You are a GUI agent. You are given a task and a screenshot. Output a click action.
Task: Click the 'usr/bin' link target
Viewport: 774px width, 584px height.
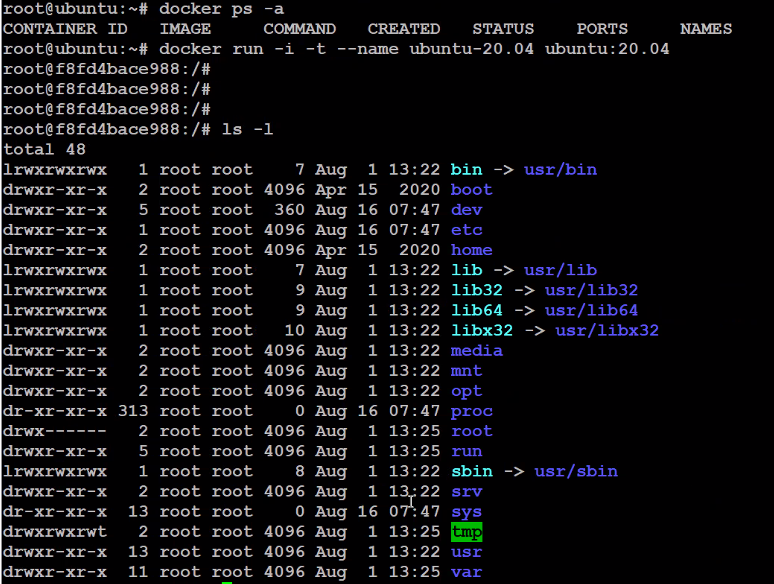click(560, 170)
